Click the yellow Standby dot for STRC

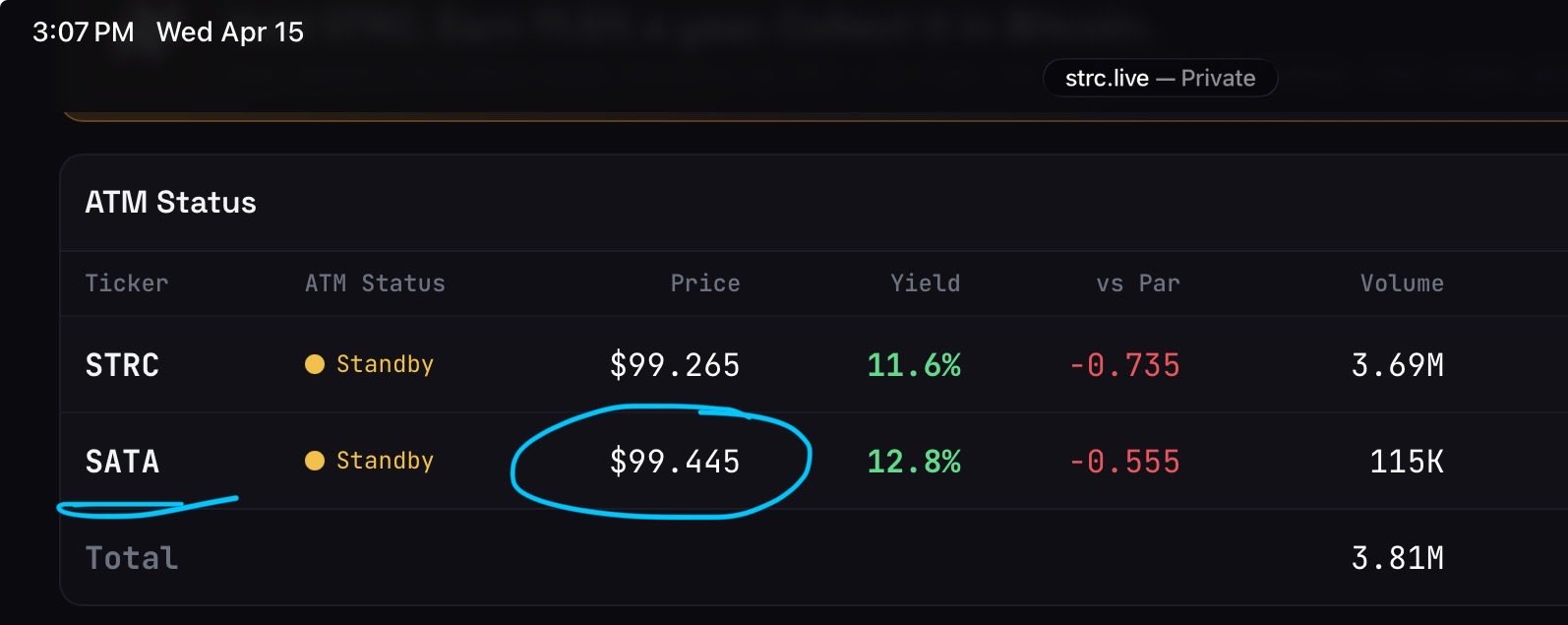tap(315, 364)
